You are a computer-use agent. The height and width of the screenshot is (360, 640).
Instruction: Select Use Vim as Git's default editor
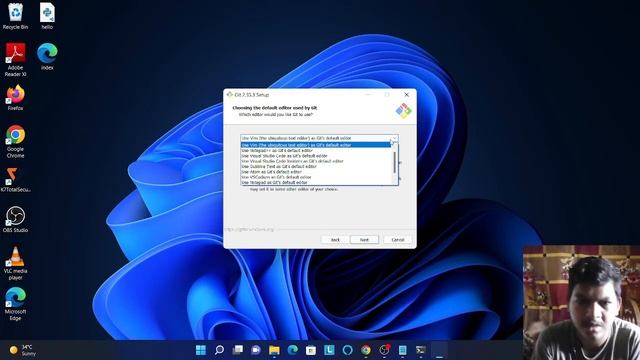(x=316, y=145)
